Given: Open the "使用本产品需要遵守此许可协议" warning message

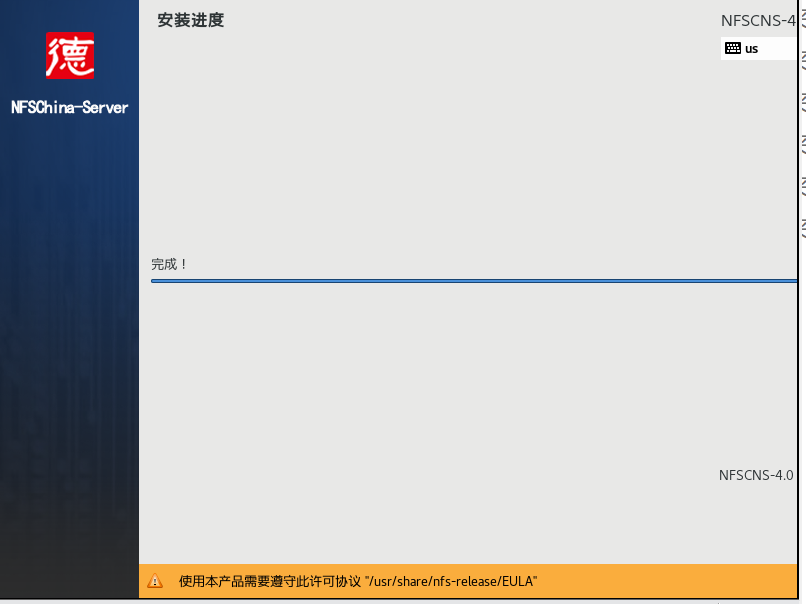Looking at the screenshot, I should [x=270, y=581].
